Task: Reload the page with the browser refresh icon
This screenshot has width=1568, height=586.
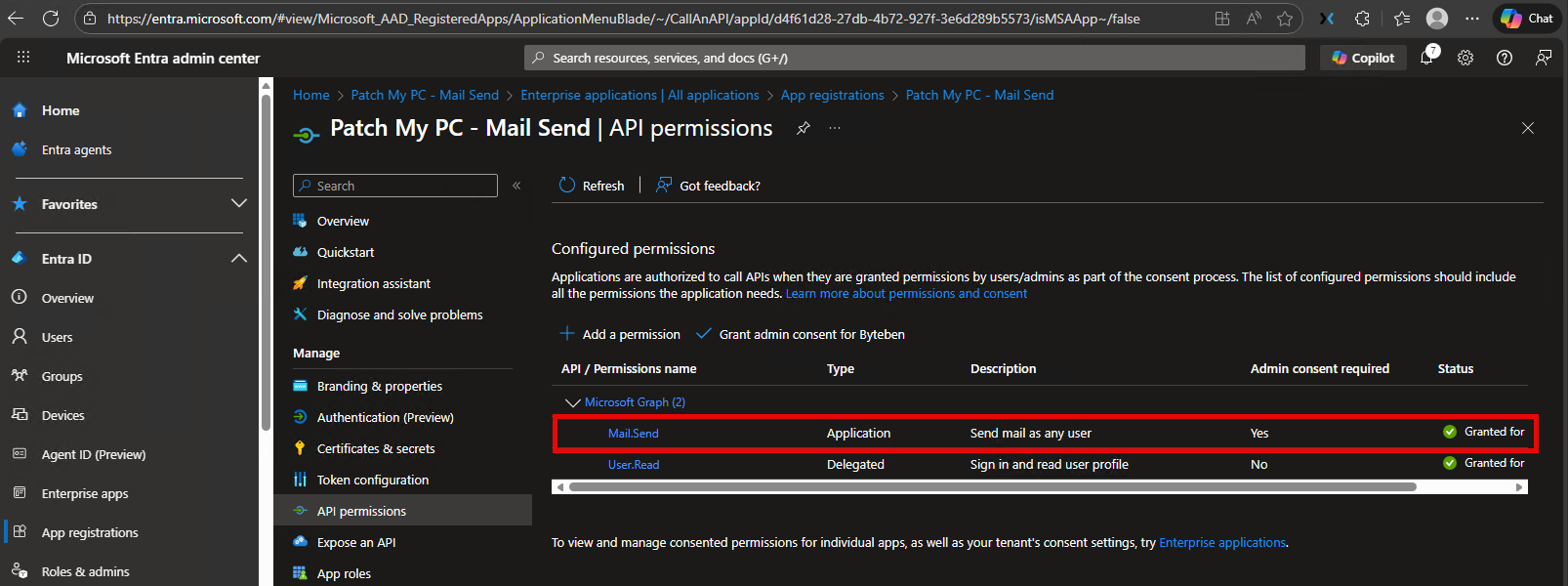Action: pyautogui.click(x=51, y=19)
